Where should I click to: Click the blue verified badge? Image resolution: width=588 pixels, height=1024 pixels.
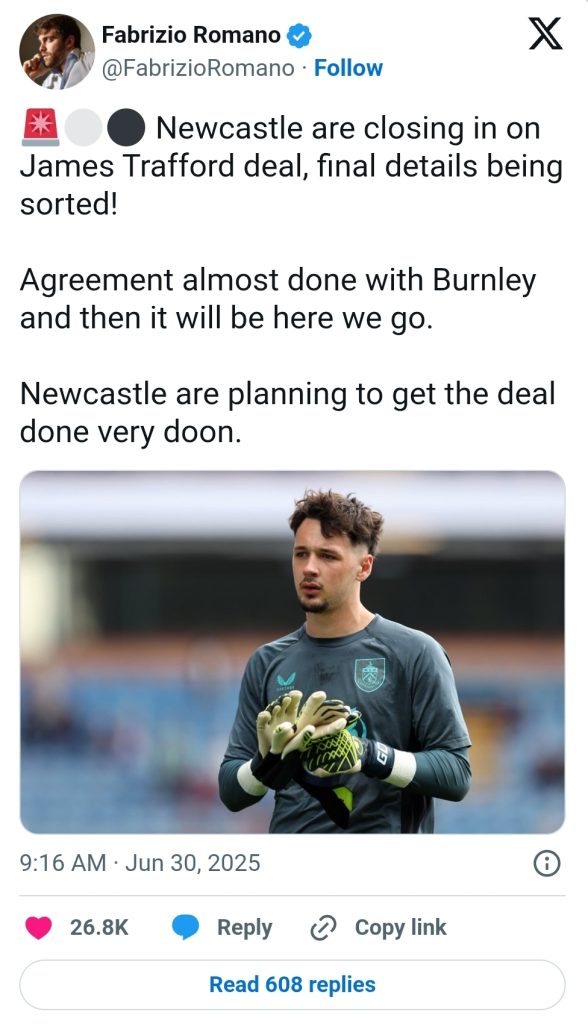(299, 35)
